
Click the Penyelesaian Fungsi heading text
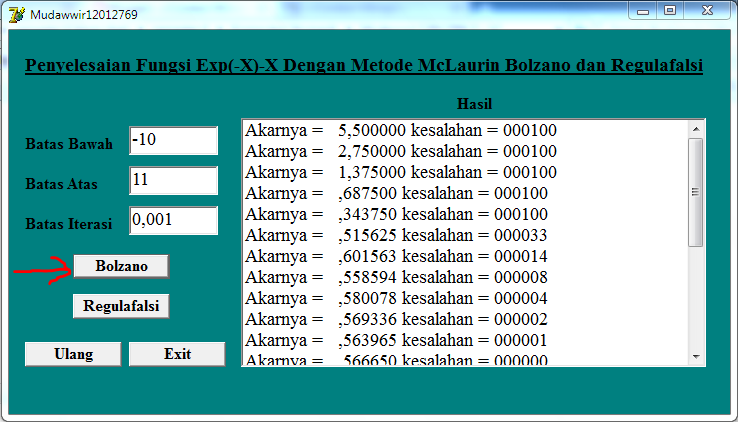[x=364, y=65]
